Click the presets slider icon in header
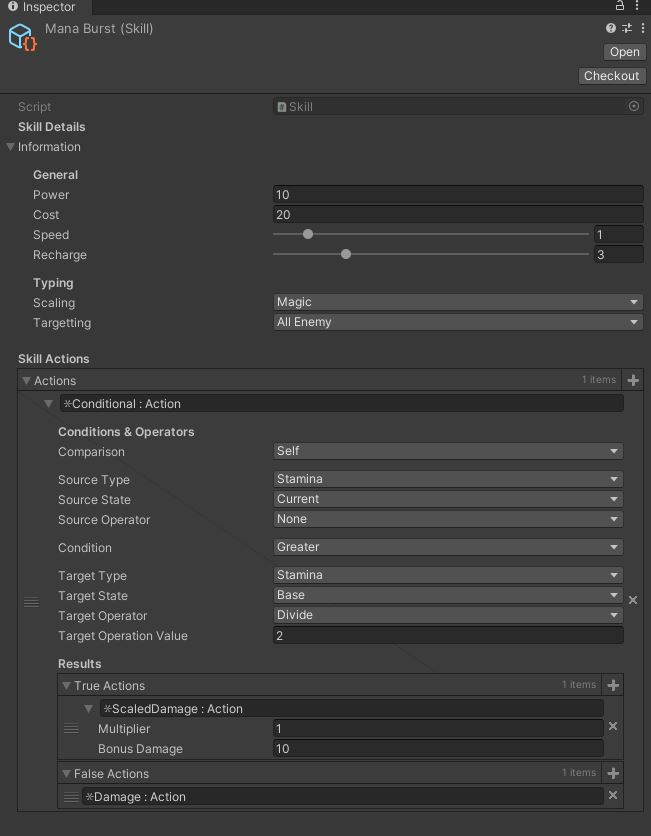The width and height of the screenshot is (651, 836). 627,29
